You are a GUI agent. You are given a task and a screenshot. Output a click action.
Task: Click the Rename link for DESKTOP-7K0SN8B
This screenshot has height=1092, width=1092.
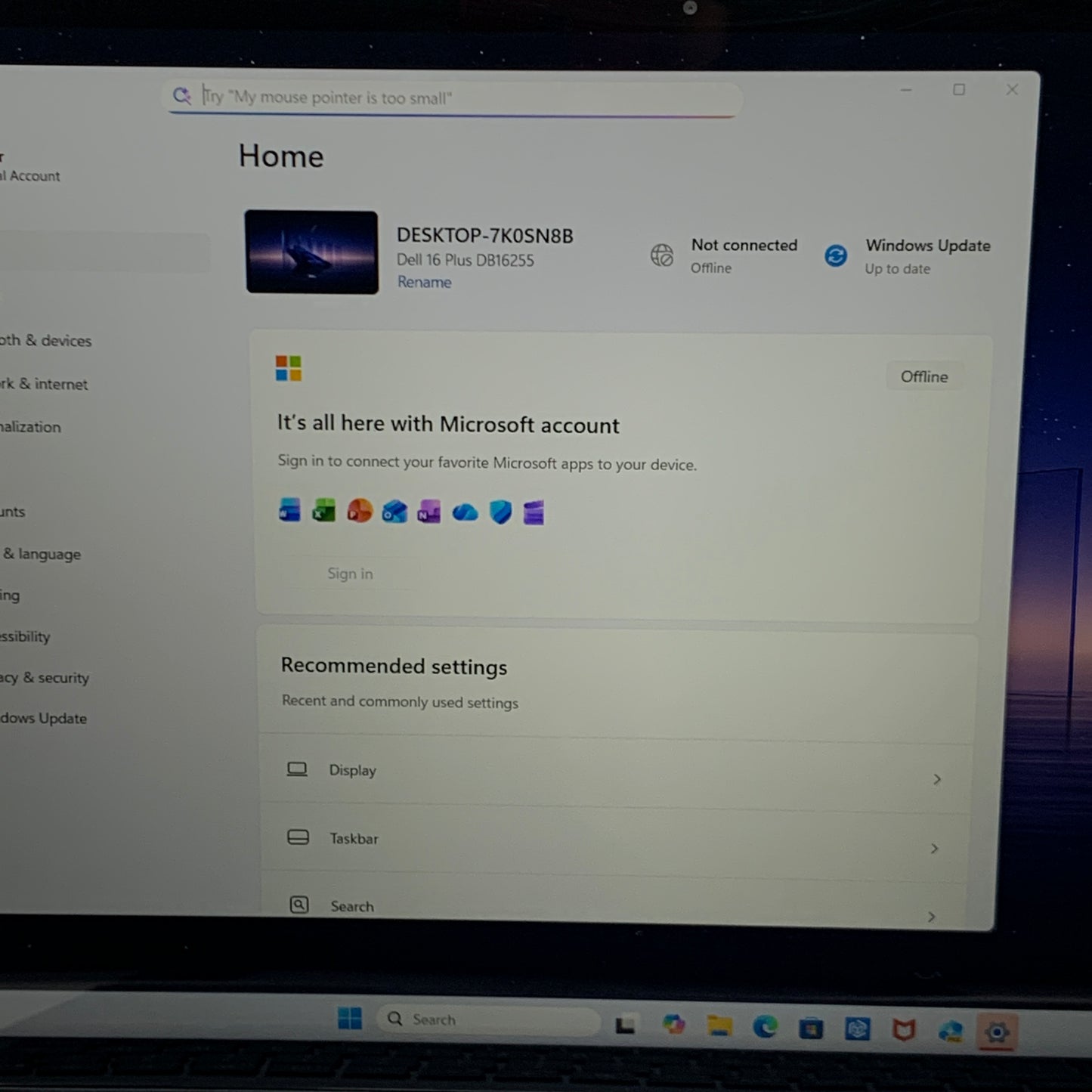[424, 282]
